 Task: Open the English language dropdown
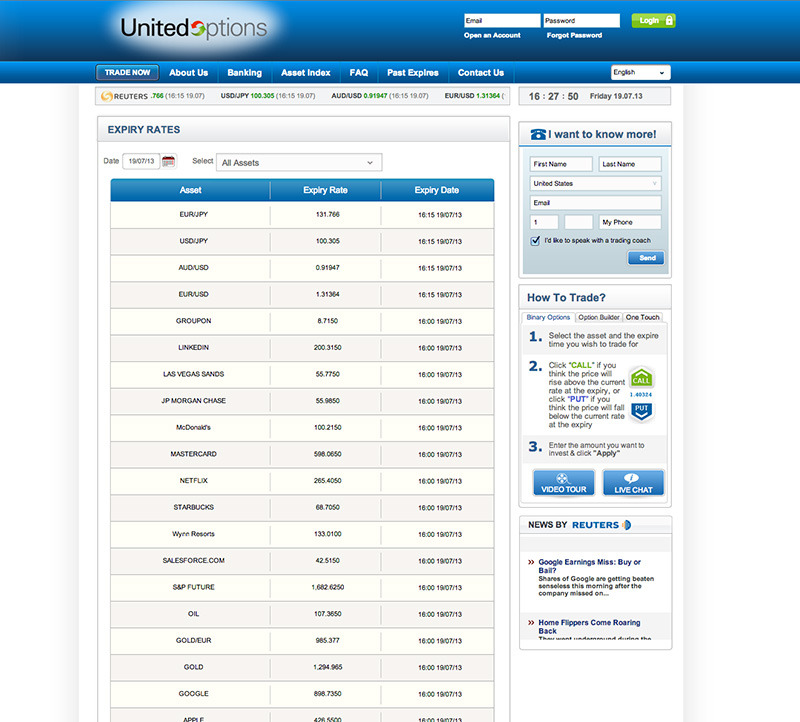coord(640,72)
